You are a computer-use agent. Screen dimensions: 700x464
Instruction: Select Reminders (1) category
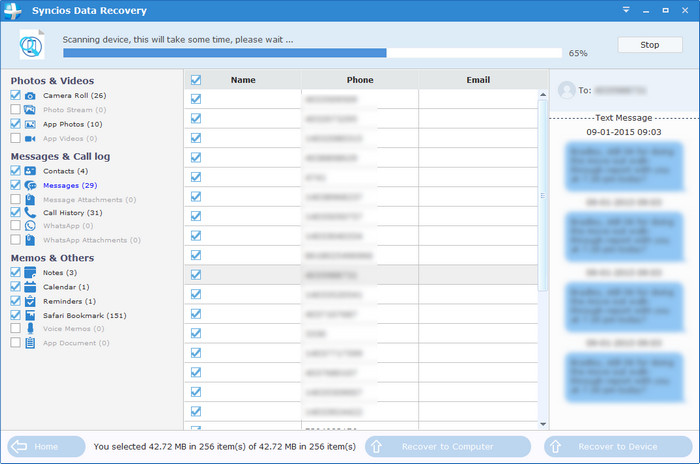70,301
